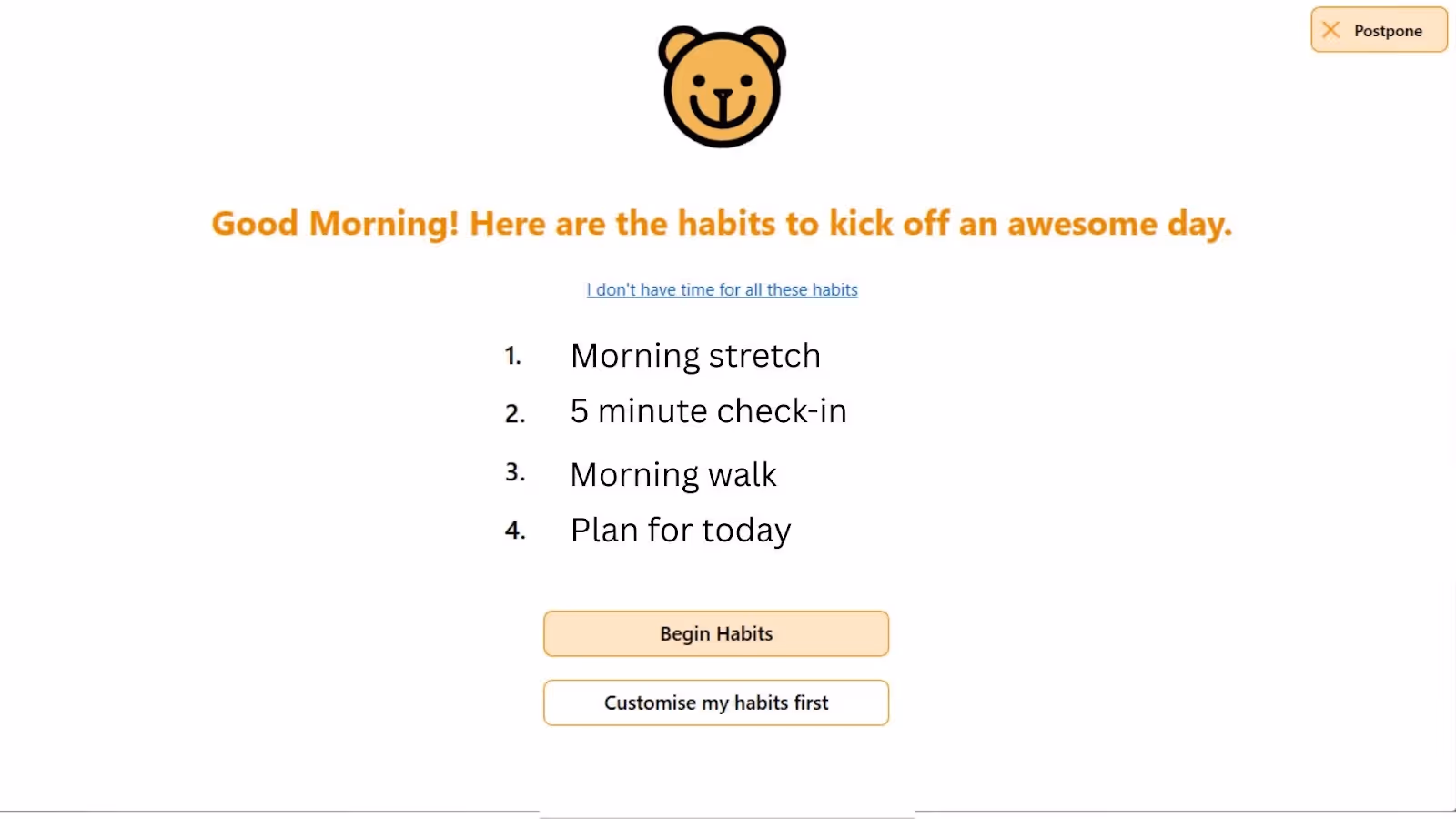Image resolution: width=1456 pixels, height=819 pixels.
Task: Click the number 1 beside Morning stretch
Action: coord(512,357)
